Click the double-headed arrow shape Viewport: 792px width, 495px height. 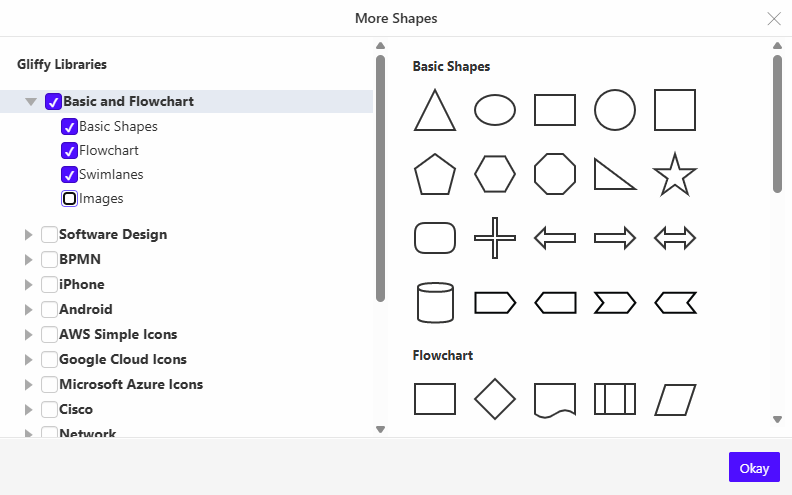pos(675,238)
